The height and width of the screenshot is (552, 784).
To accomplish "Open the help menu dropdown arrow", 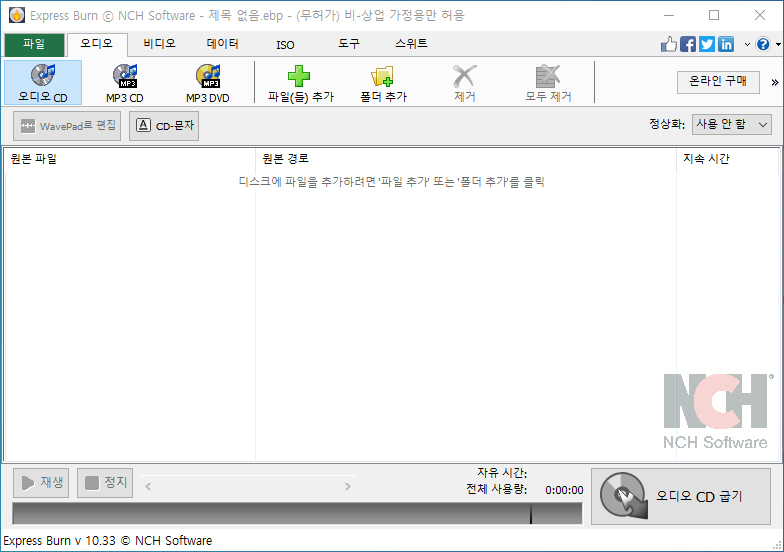I will (778, 44).
